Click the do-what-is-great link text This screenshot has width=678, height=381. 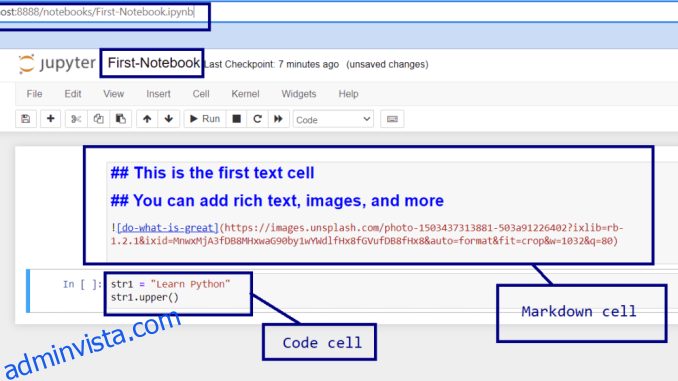(168, 227)
